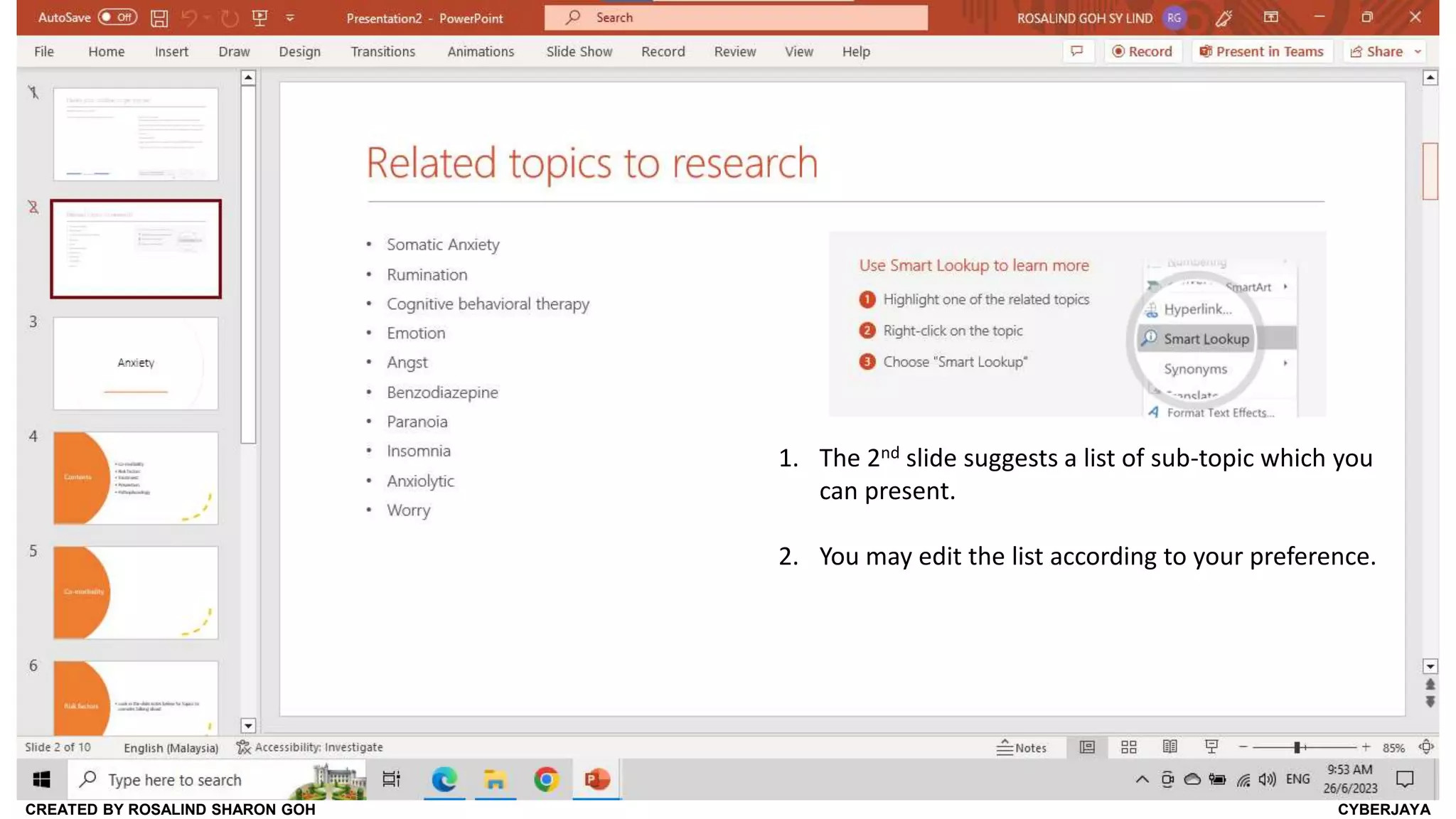Select slide 6 Risk factors thumbnail
Screen dimensions: 1456x819
136,697
